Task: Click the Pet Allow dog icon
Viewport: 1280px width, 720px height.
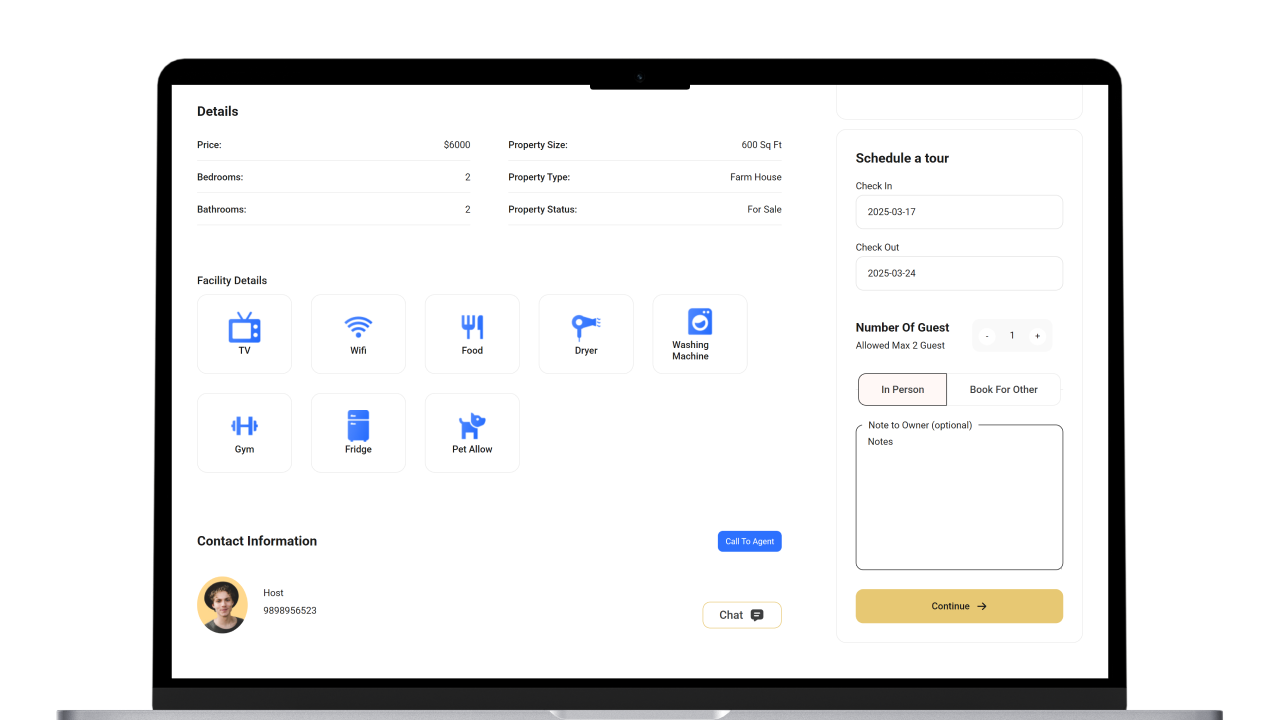Action: pyautogui.click(x=472, y=427)
